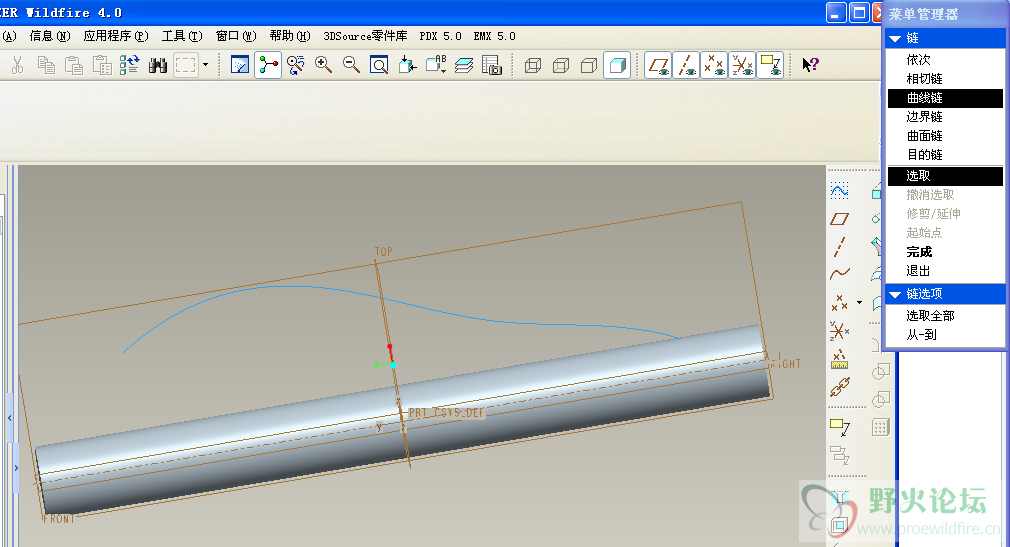The width and height of the screenshot is (1010, 547).
Task: Toggle datum points visibility
Action: point(714,65)
